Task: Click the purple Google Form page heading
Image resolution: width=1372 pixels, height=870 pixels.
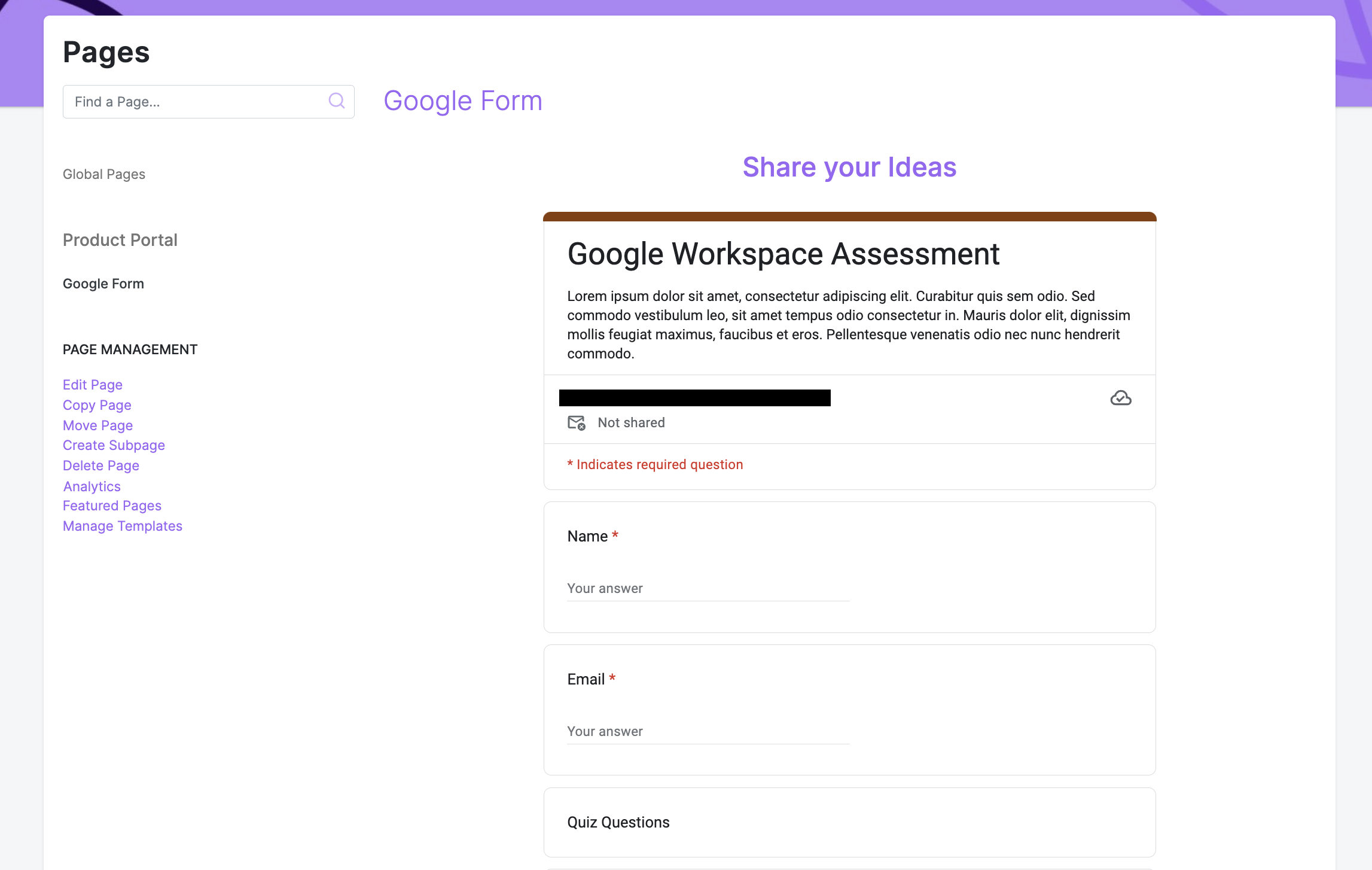Action: (463, 101)
